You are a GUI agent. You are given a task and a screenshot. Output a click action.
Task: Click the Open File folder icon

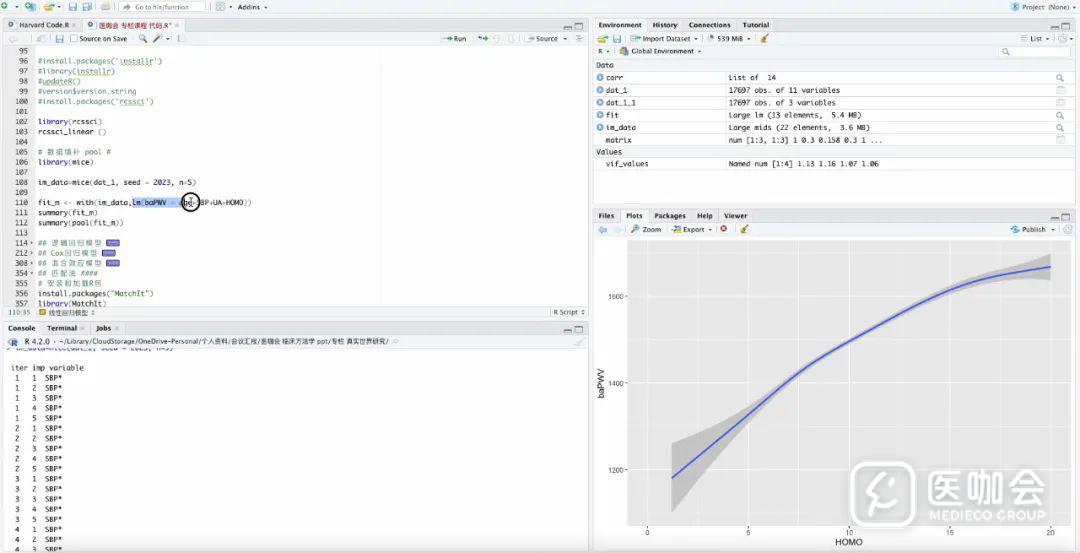49,6
